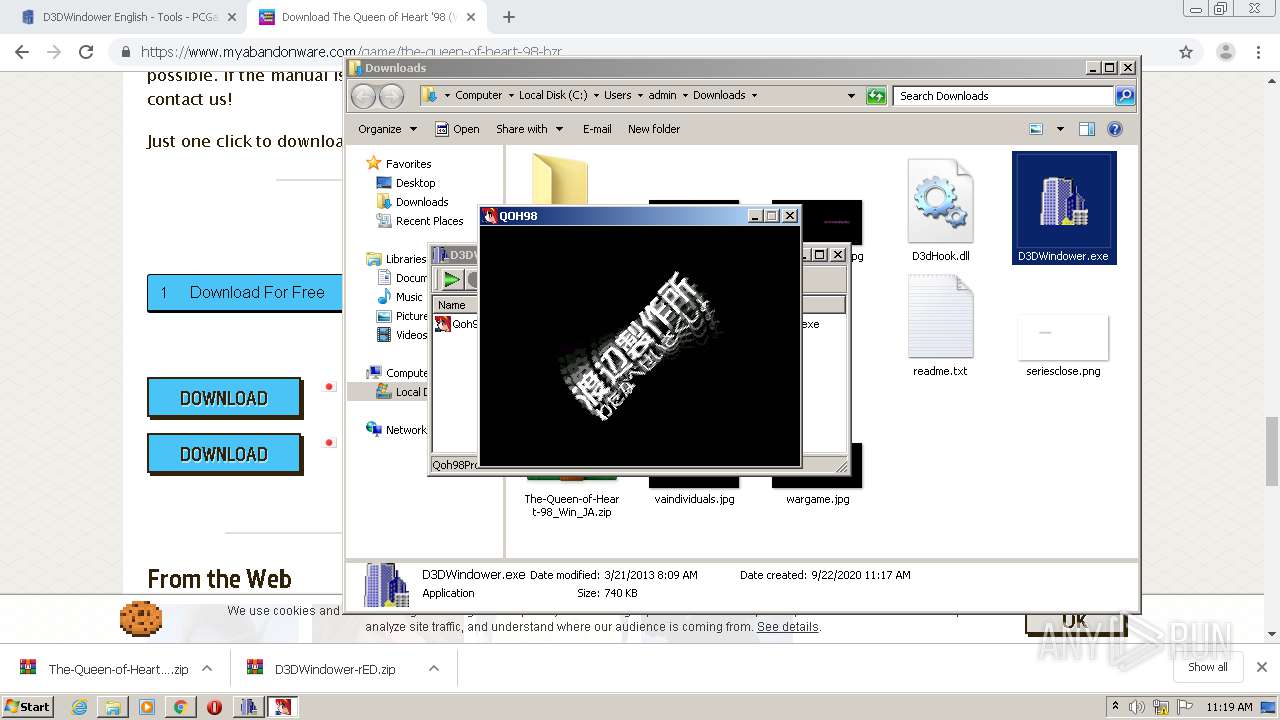Open Internet Explorer from taskbar

(79, 707)
